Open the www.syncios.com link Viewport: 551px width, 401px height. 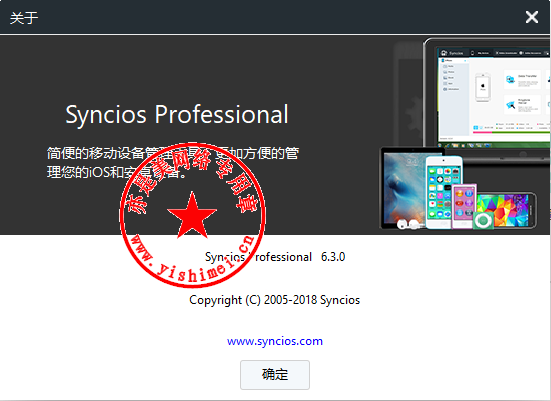(275, 341)
